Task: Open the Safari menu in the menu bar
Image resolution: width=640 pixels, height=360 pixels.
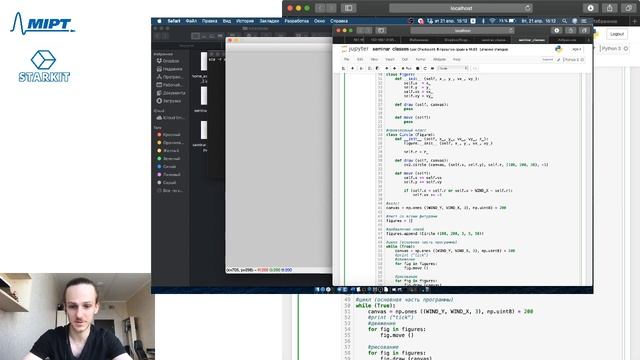Action: click(x=173, y=21)
